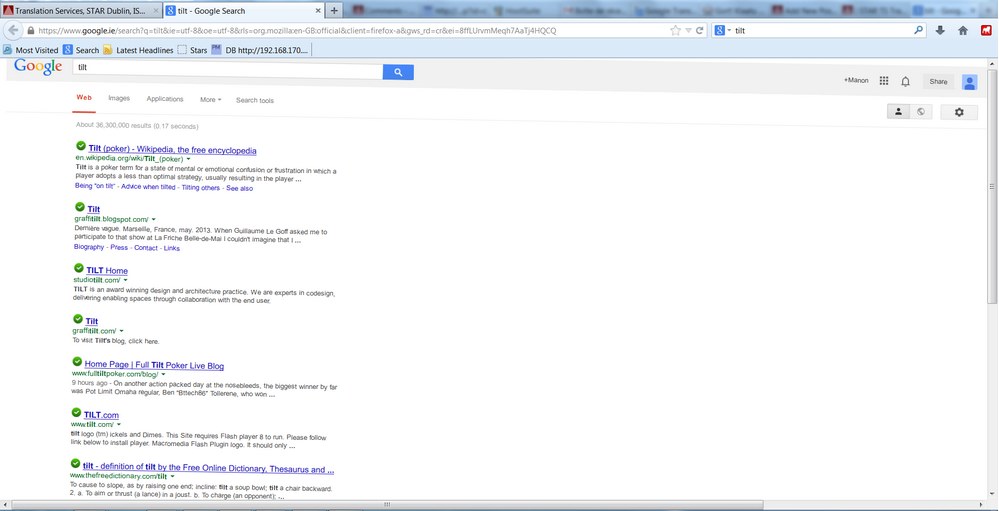The width and height of the screenshot is (999, 511).
Task: Open the Most Visited bookmarks folder
Action: [x=31, y=50]
